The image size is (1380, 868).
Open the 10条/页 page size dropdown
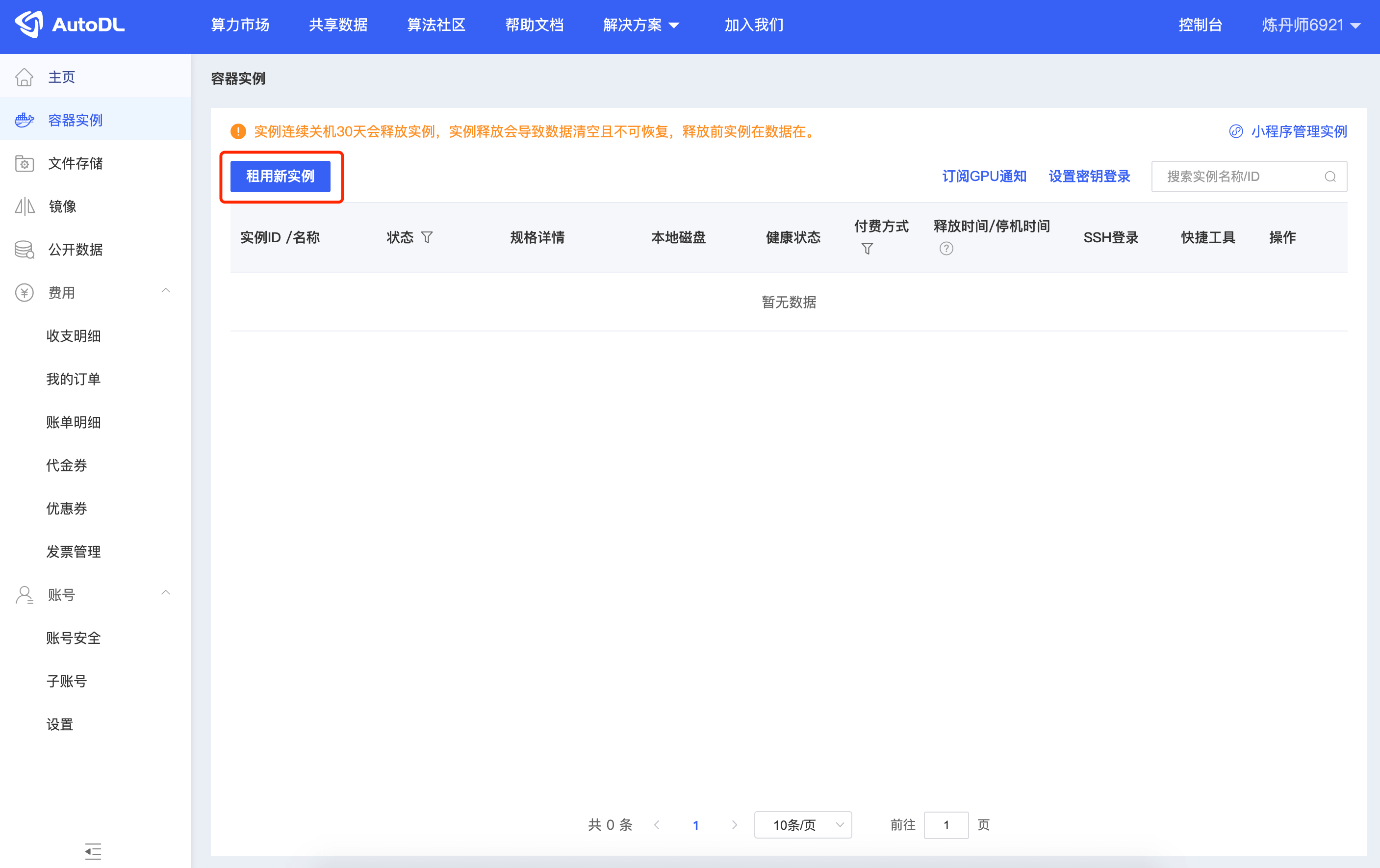[802, 825]
